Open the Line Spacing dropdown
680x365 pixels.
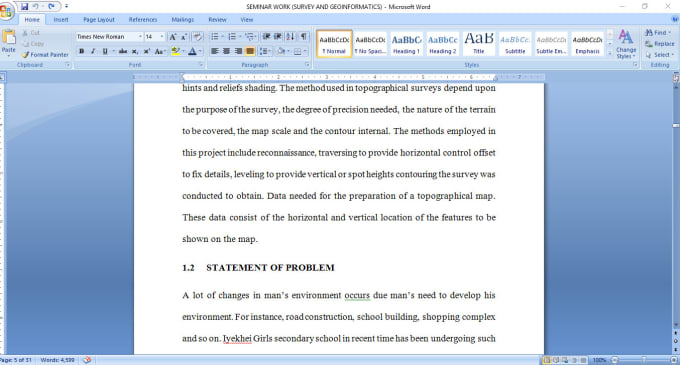click(x=264, y=51)
